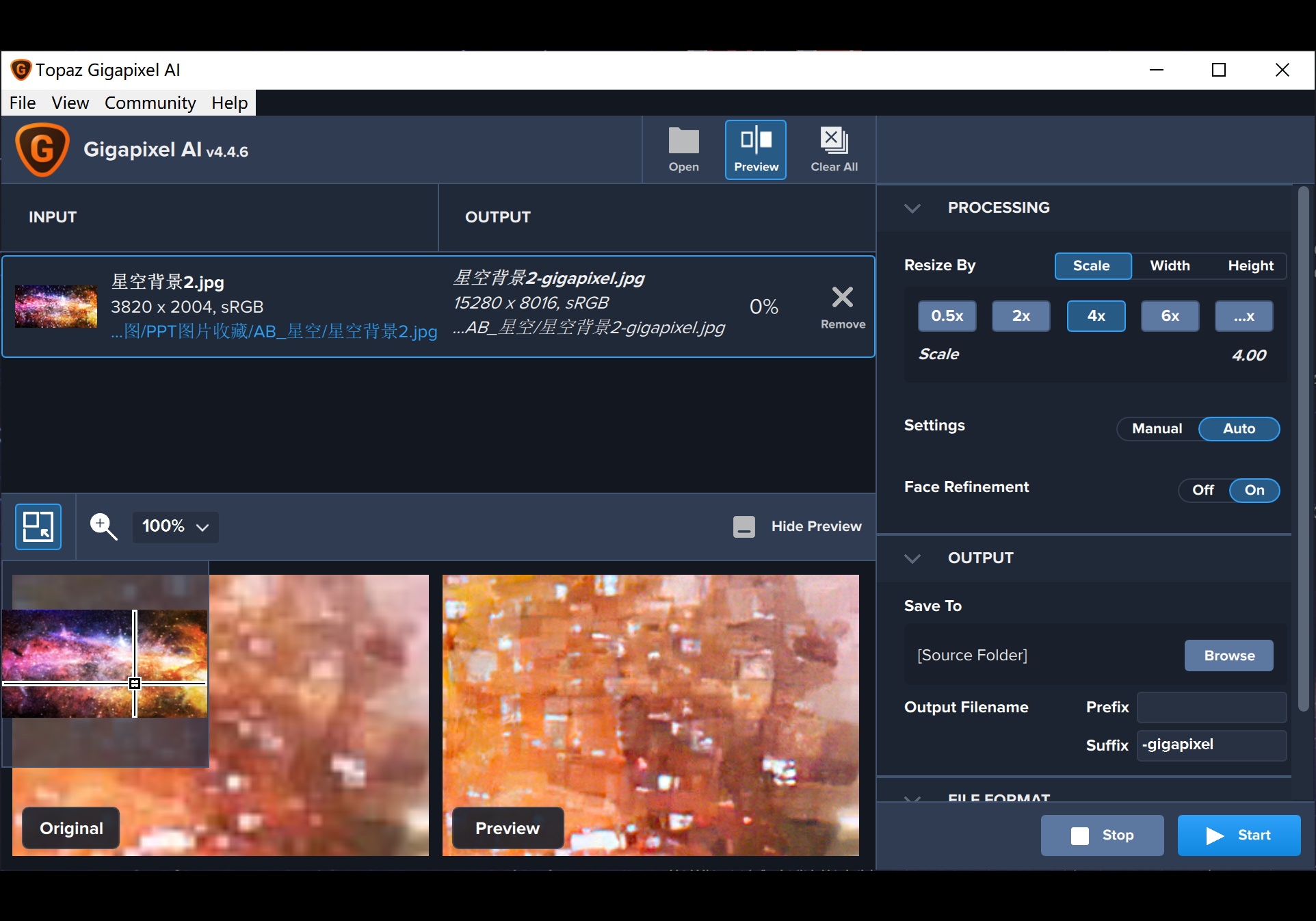Click the [Source Folder] text

[x=972, y=656]
